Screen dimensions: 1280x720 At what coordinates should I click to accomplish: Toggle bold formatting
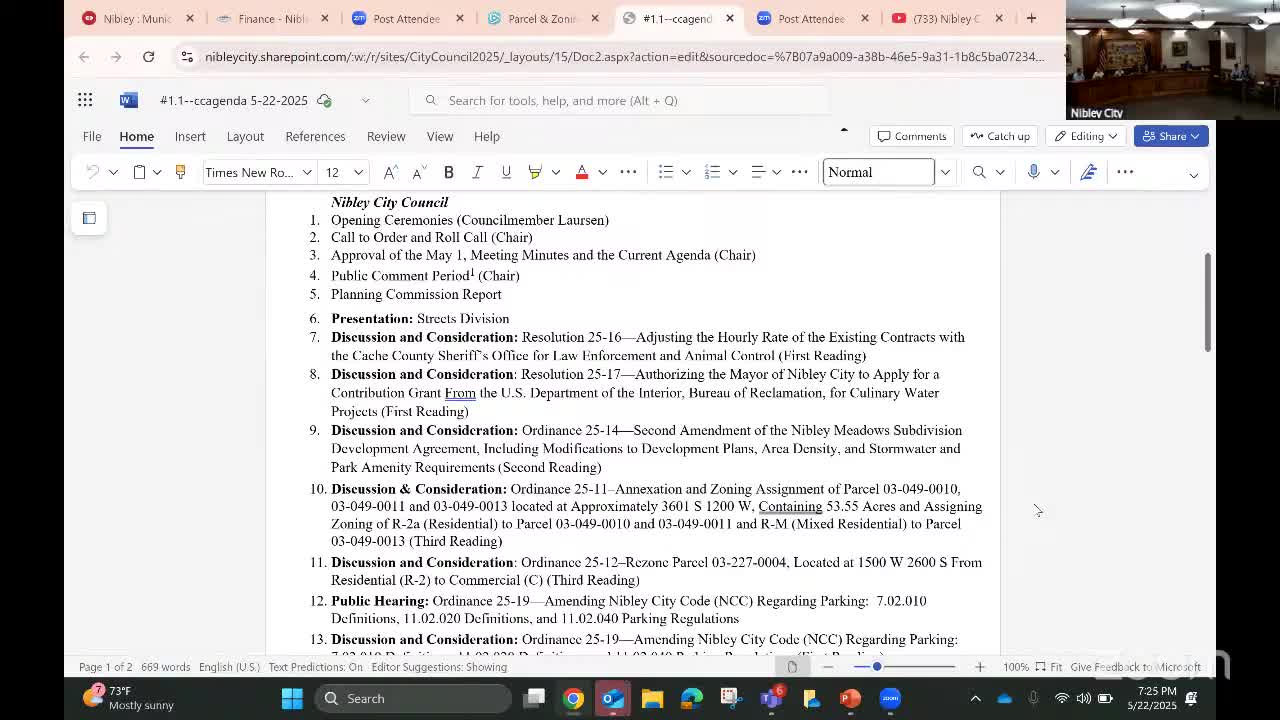pos(449,172)
